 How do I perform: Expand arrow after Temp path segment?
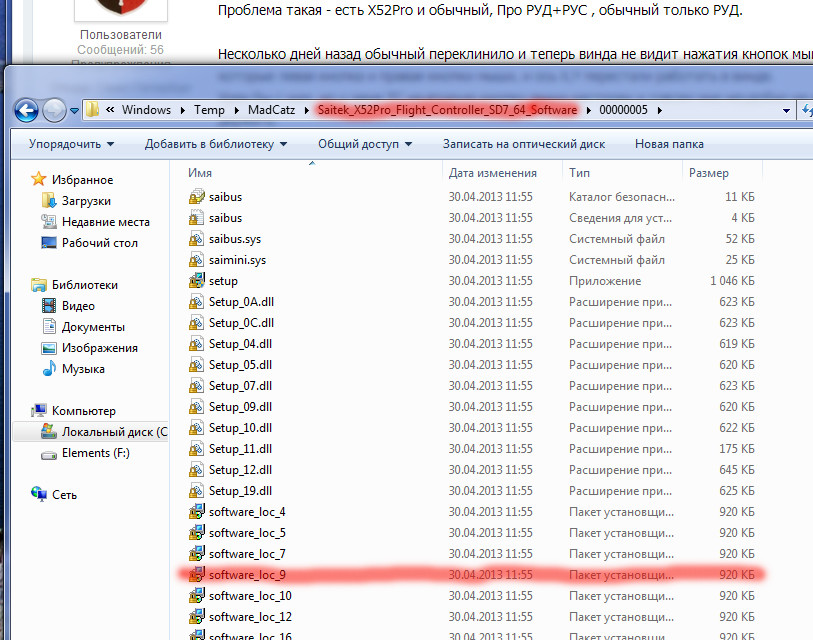236,110
